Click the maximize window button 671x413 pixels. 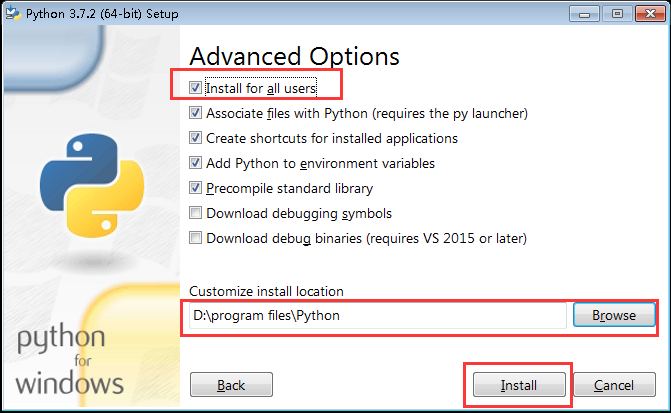point(617,14)
